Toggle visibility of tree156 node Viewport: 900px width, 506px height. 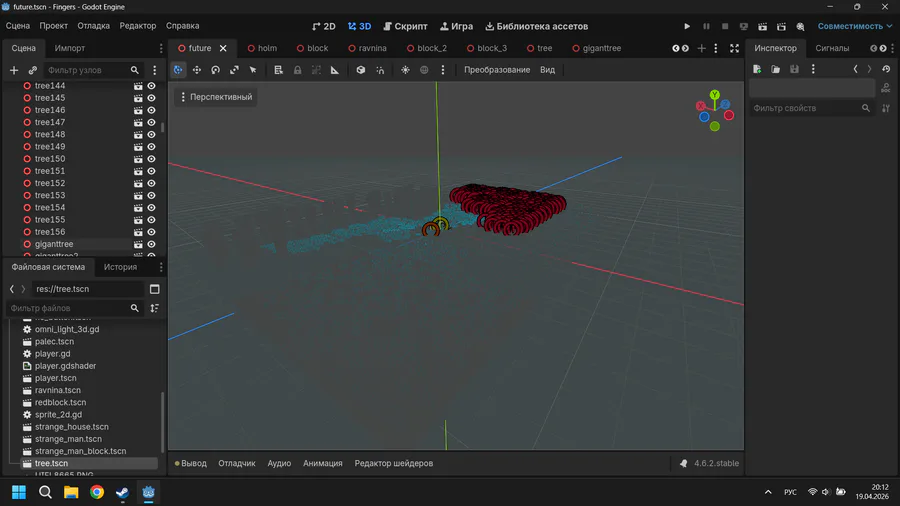click(x=152, y=232)
